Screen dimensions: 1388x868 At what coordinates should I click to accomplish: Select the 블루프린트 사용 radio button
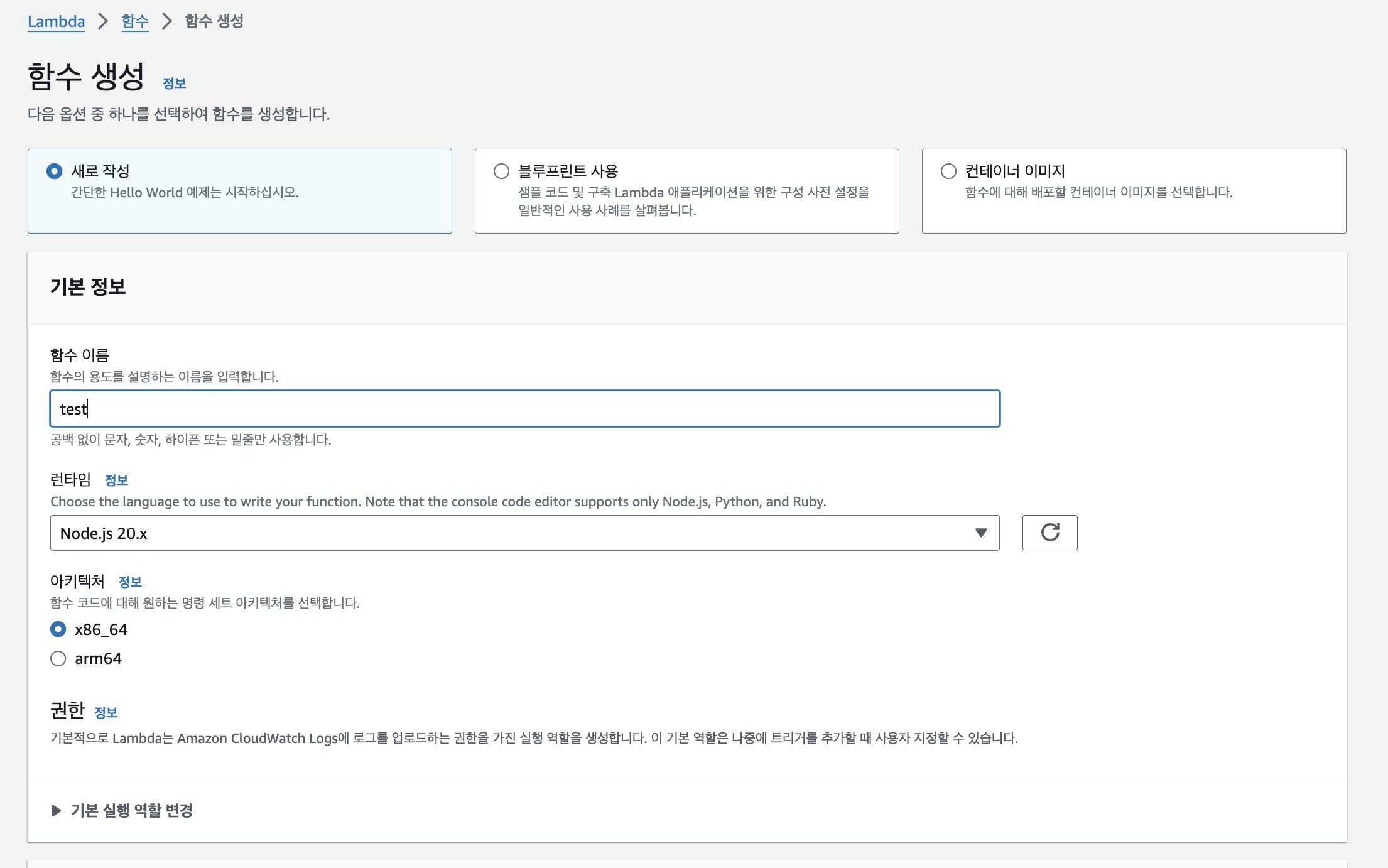[x=501, y=171]
